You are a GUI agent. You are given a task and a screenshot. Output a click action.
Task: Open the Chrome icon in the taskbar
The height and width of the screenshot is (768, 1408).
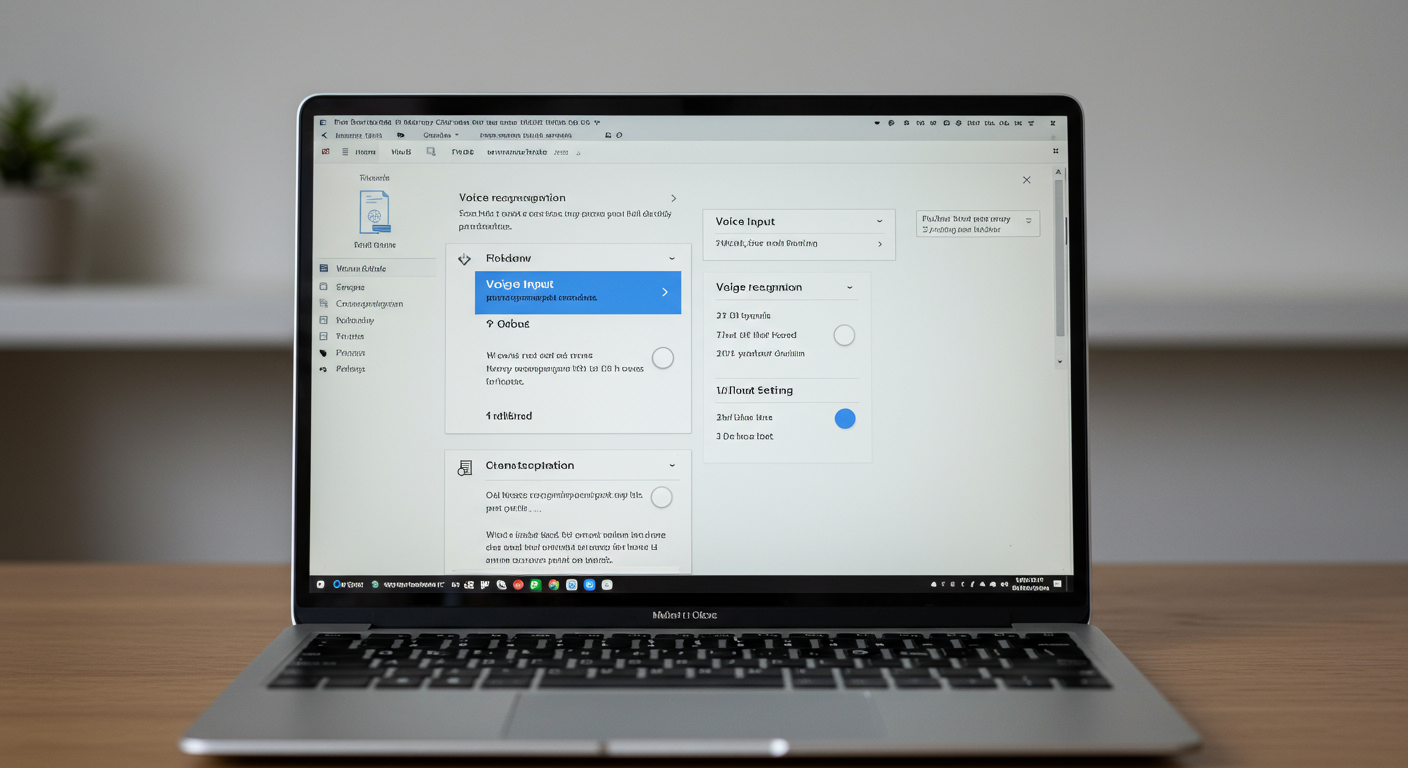pos(552,584)
